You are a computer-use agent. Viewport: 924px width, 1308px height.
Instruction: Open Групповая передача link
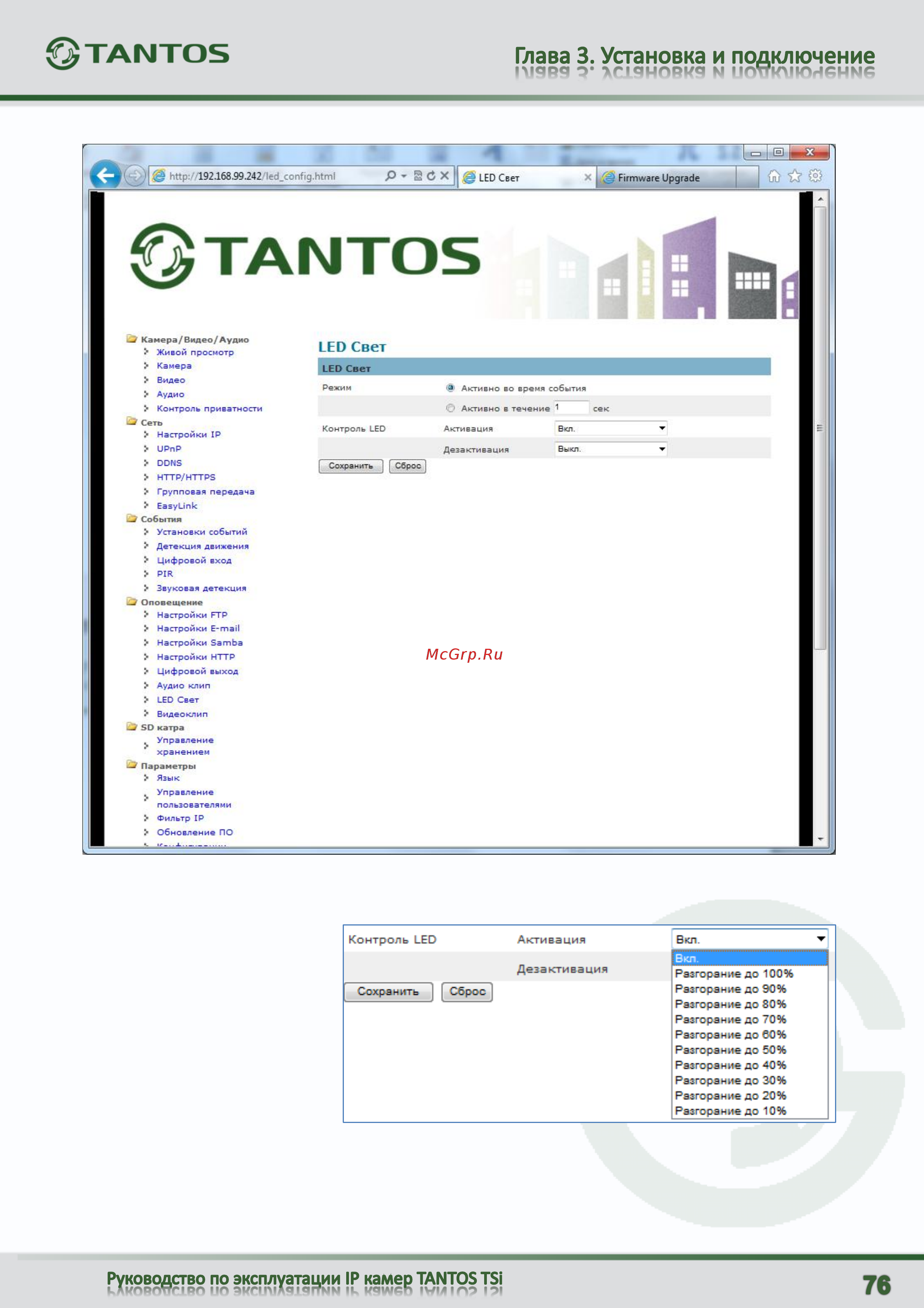(206, 492)
